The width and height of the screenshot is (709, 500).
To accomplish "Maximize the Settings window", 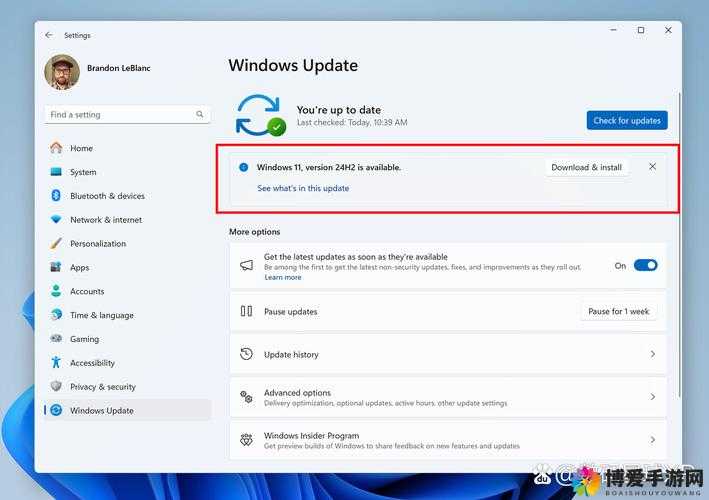I will [x=641, y=30].
